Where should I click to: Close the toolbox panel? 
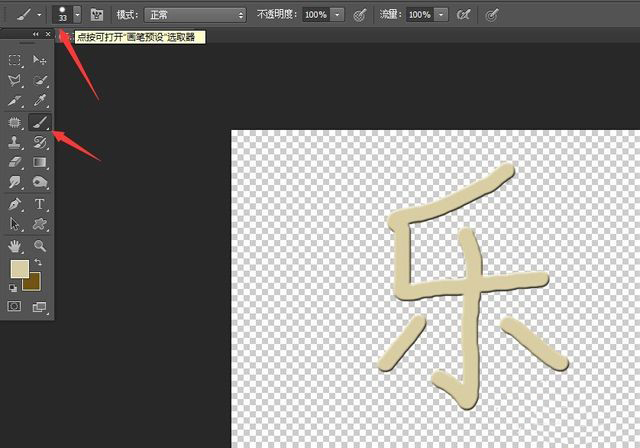point(48,34)
